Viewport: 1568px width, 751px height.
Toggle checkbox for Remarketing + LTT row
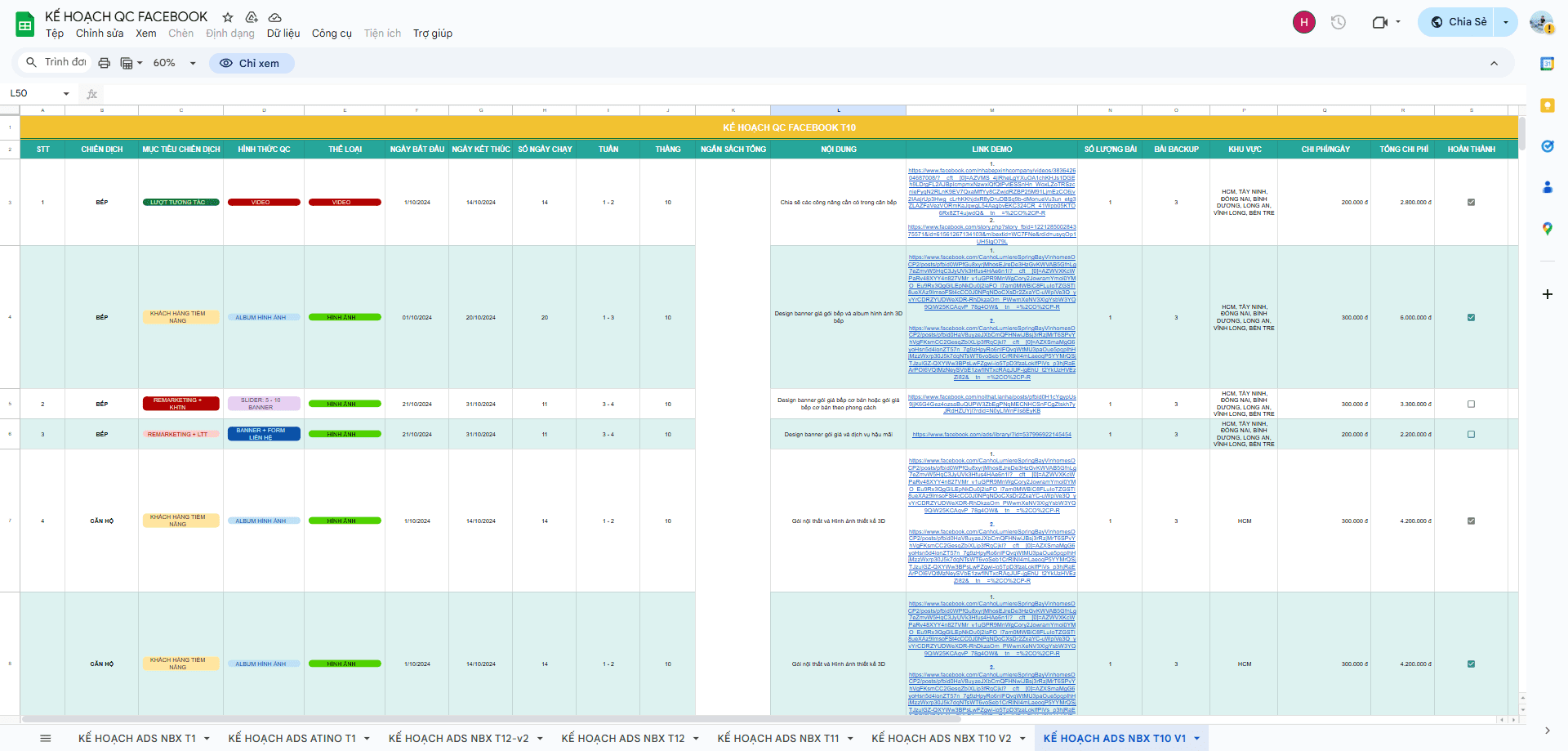[1471, 435]
